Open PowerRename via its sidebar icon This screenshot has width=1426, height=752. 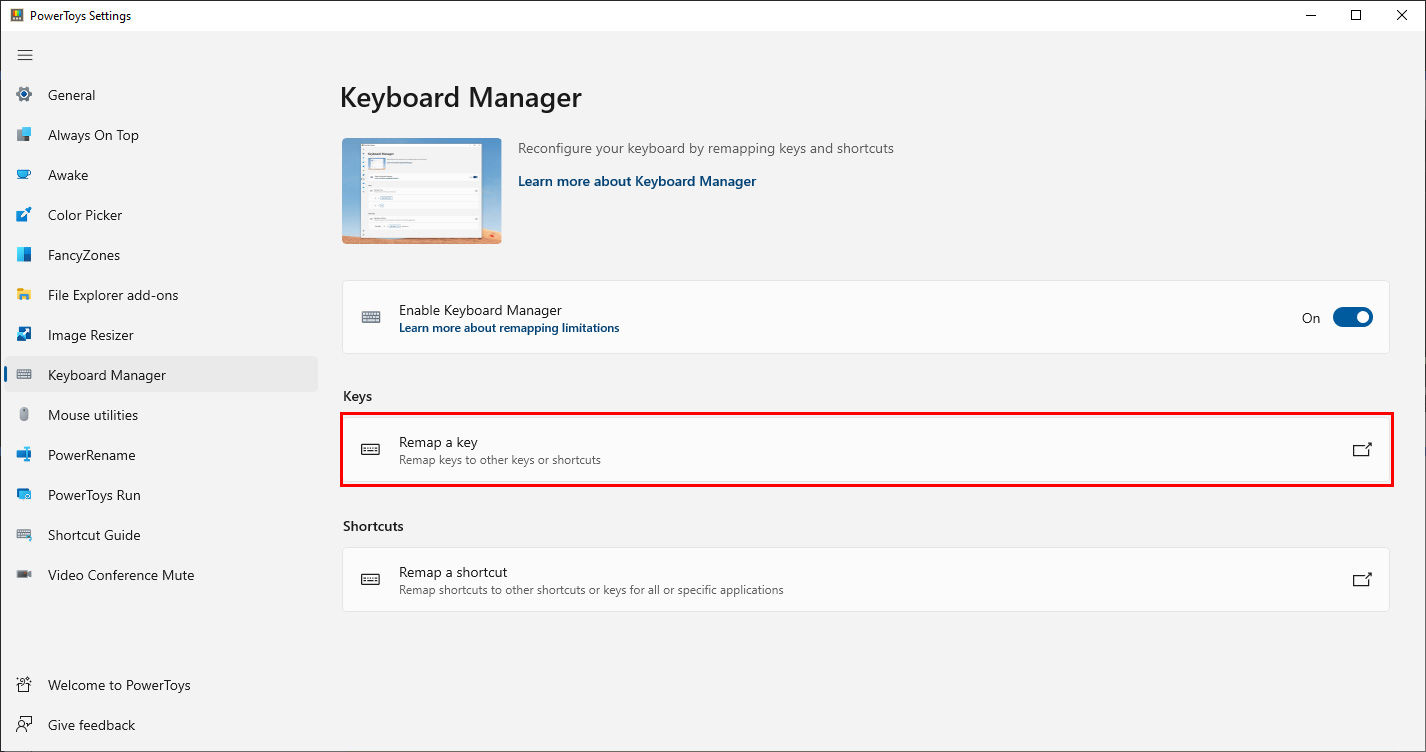(23, 454)
